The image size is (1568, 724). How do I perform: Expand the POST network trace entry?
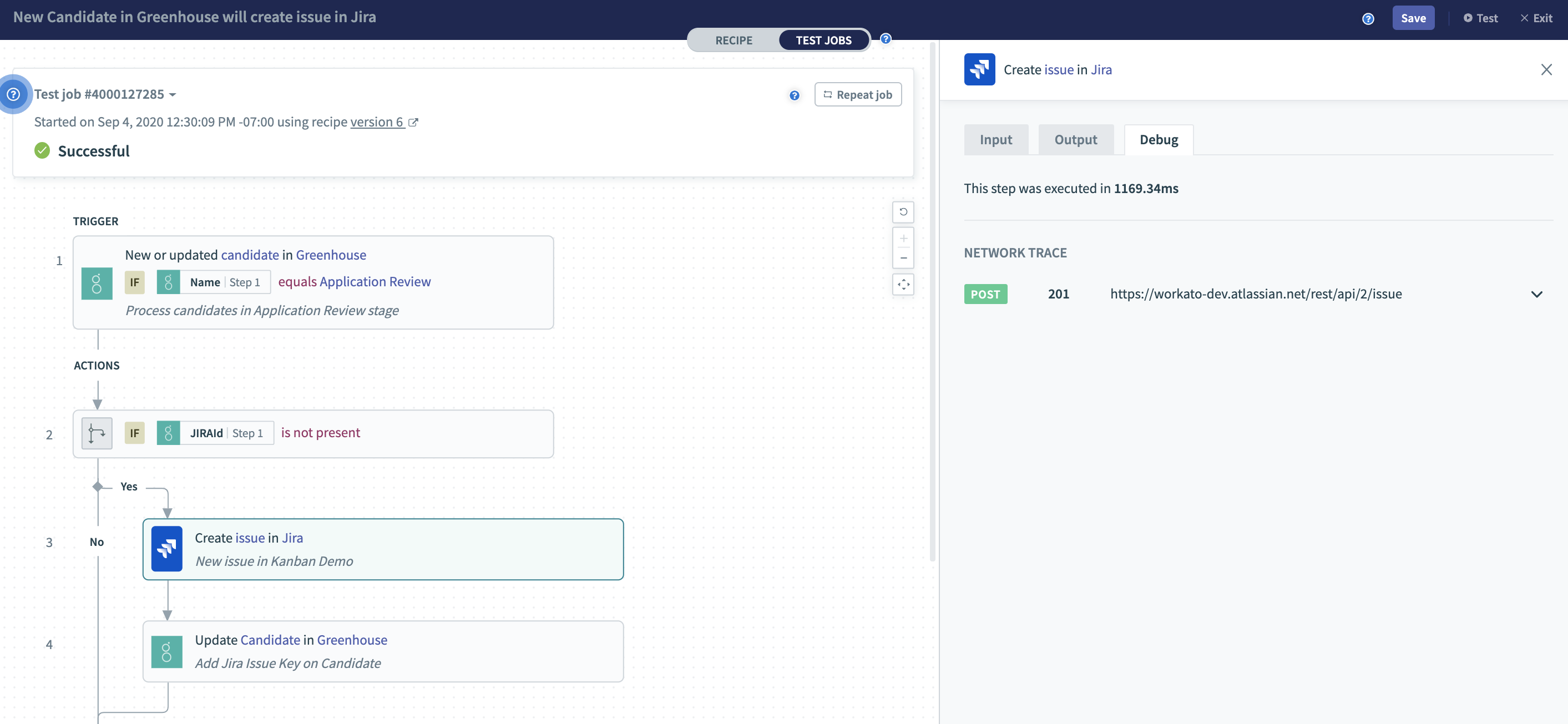point(1537,294)
